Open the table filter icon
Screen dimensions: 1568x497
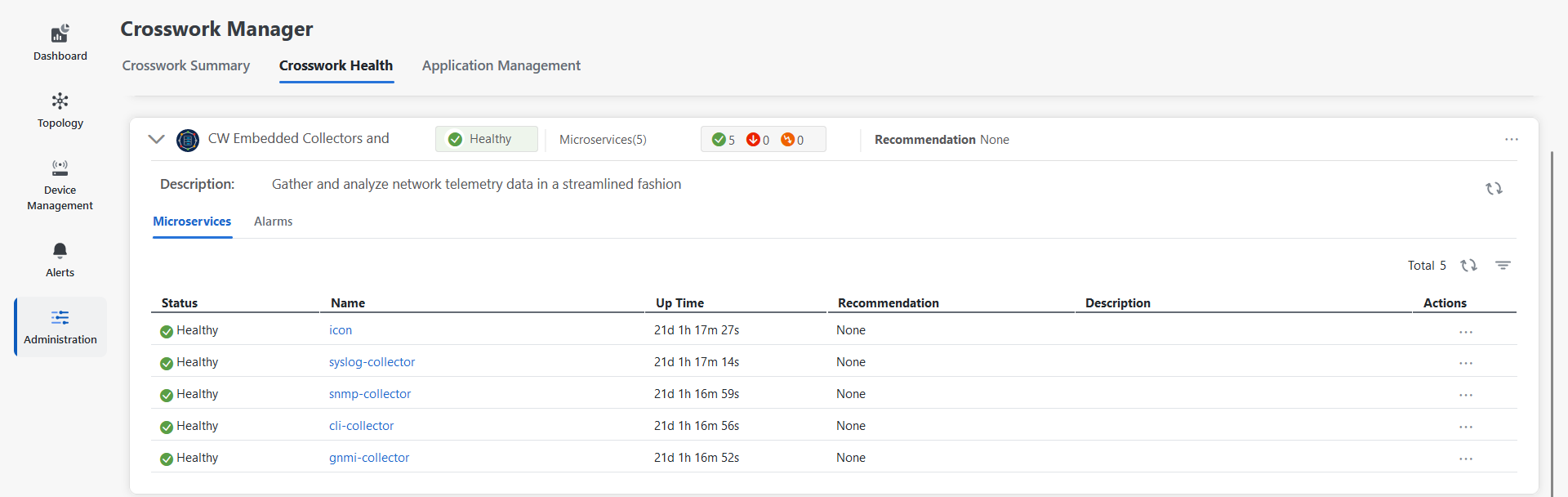coord(1503,265)
